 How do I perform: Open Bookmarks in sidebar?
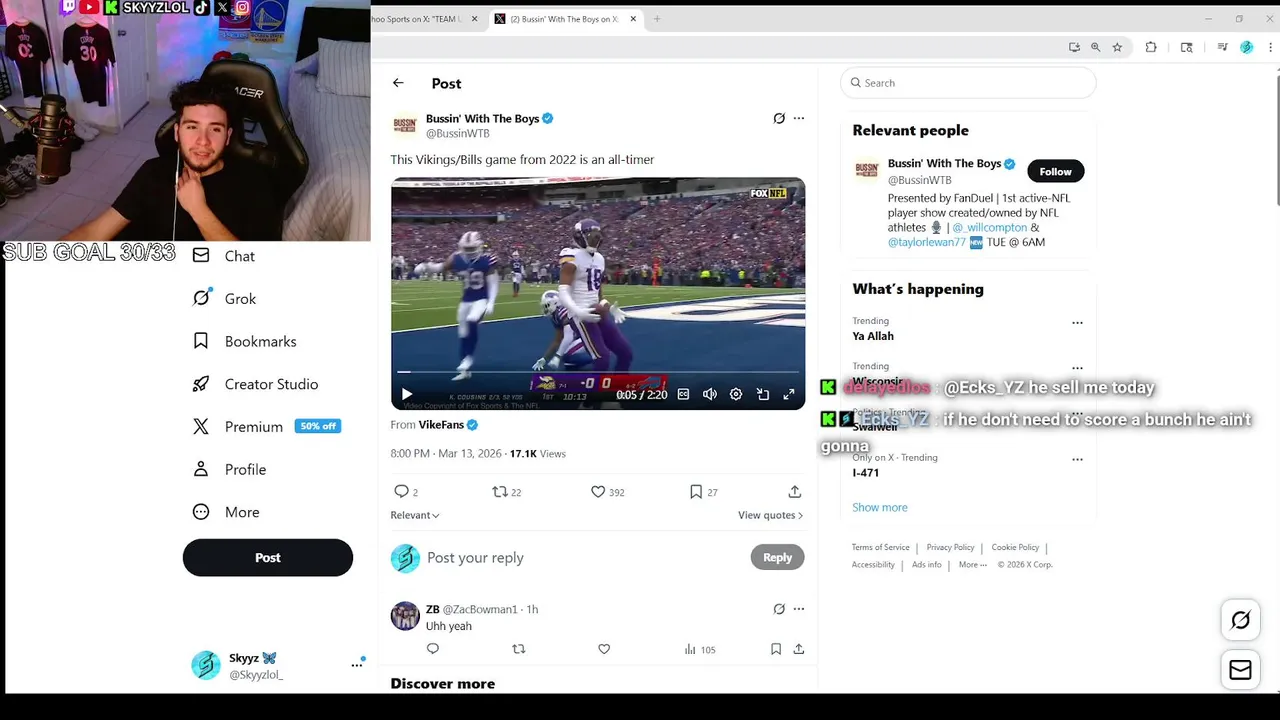(x=244, y=341)
